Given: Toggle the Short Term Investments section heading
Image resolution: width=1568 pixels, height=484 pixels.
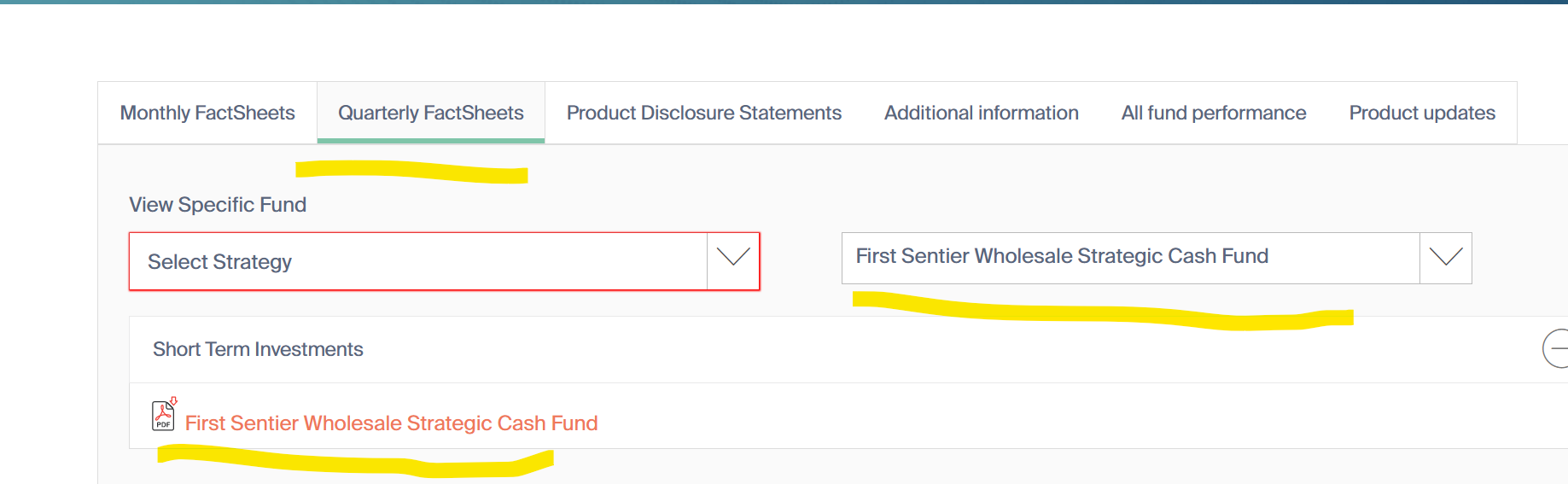Looking at the screenshot, I should pos(258,349).
